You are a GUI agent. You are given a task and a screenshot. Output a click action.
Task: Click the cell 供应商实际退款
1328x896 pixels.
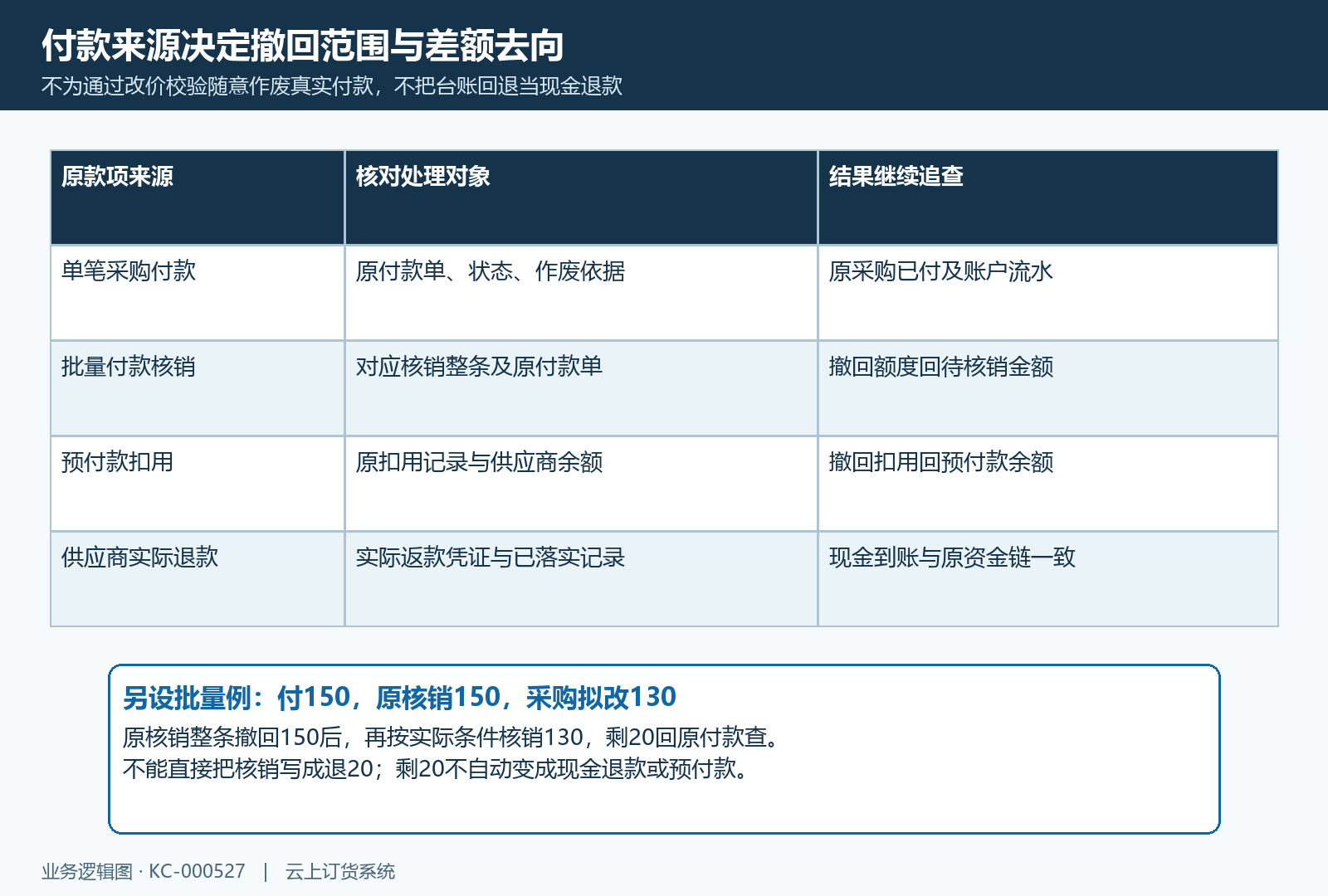[x=198, y=579]
